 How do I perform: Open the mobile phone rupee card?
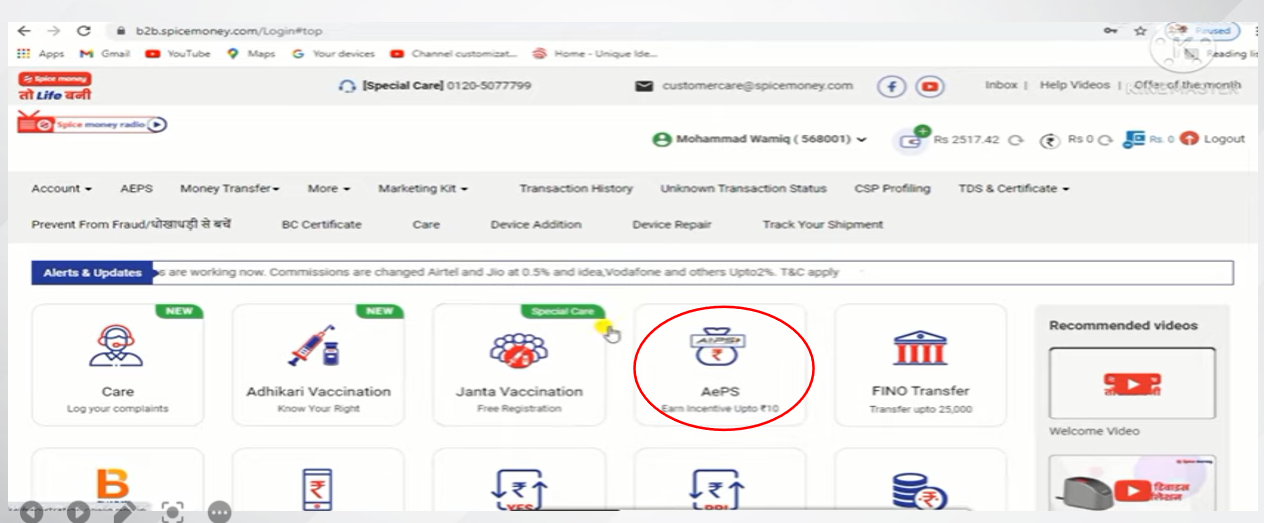(x=318, y=479)
